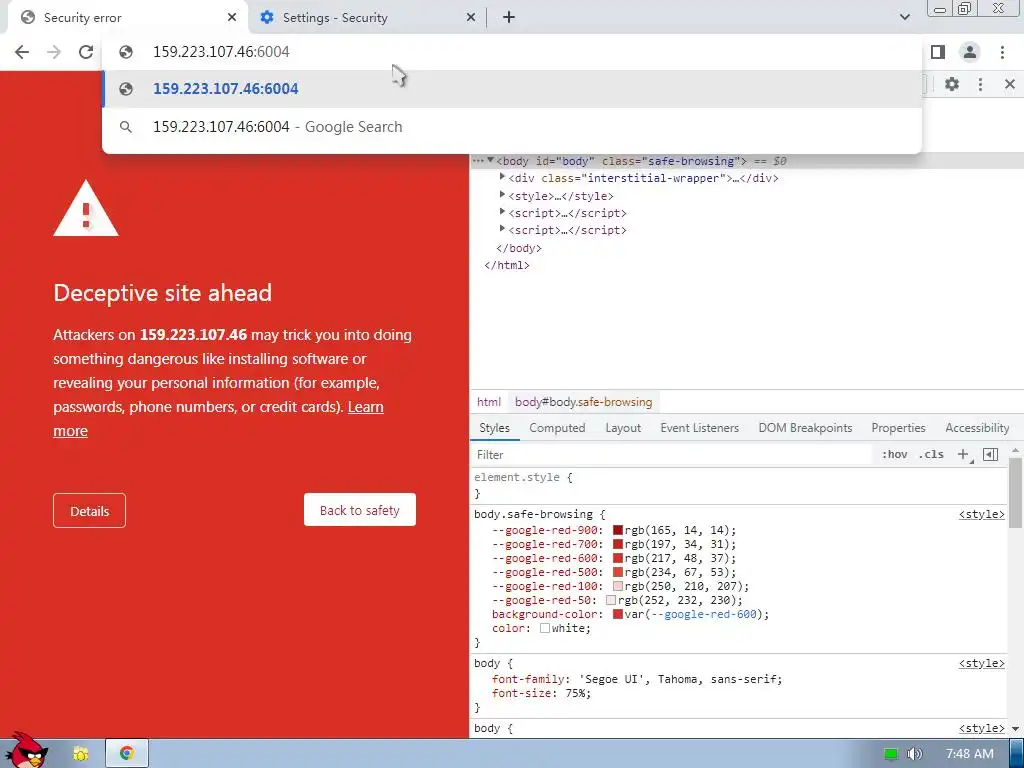The height and width of the screenshot is (768, 1024).
Task: Click the --google-red-100 color swatch
Action: point(618,586)
